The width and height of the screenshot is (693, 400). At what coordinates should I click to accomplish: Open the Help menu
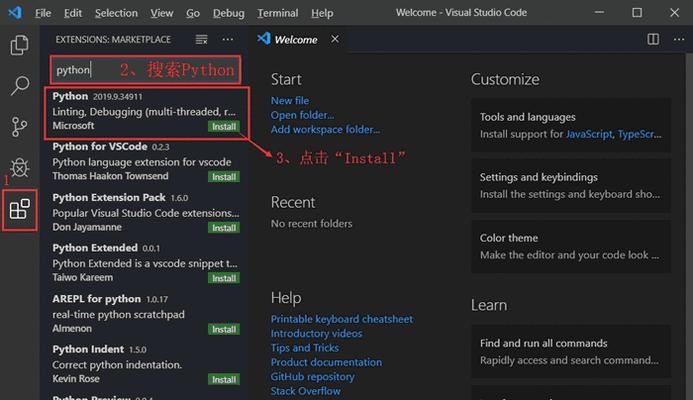pyautogui.click(x=322, y=13)
